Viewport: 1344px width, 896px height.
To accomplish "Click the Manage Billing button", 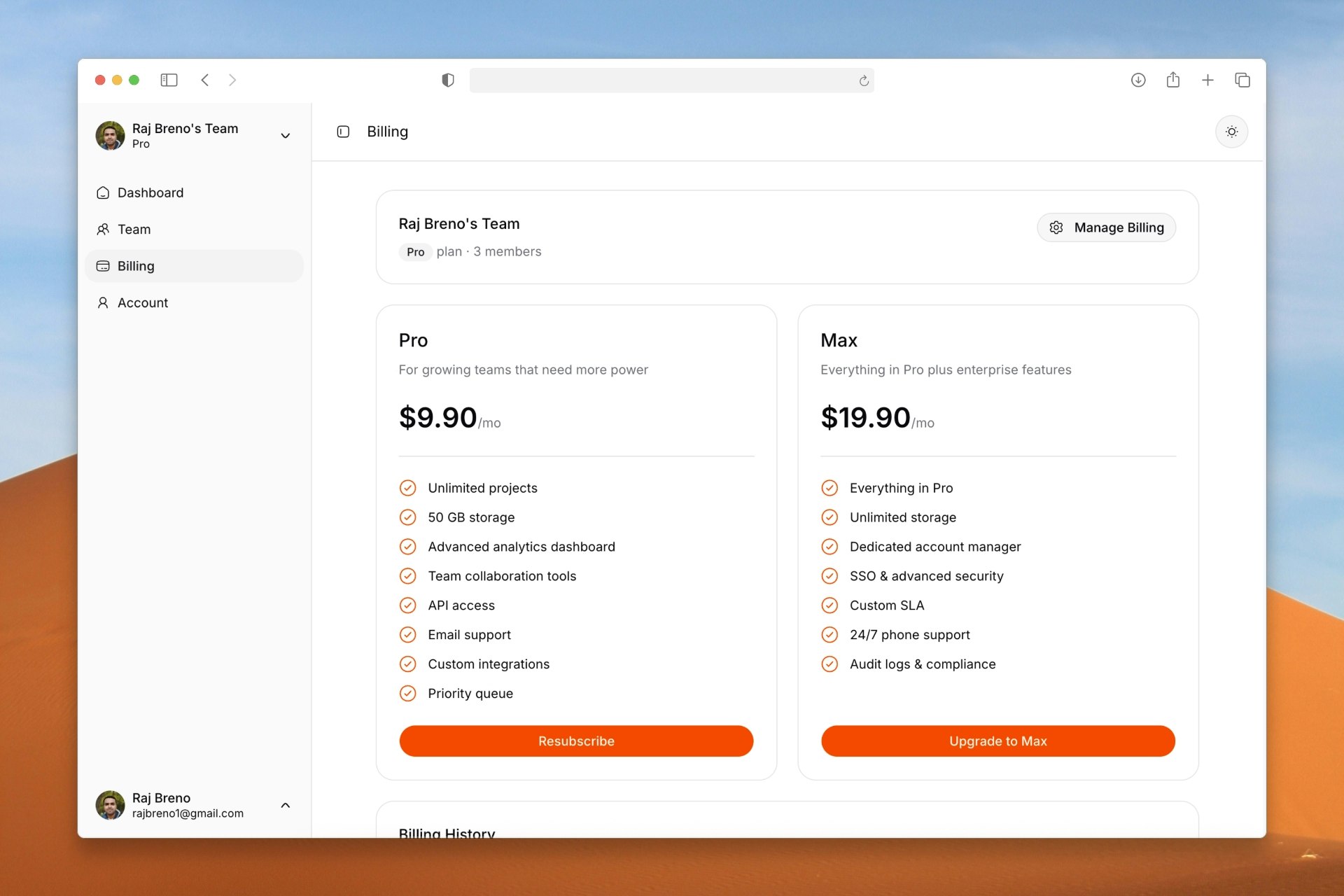I will tap(1106, 227).
